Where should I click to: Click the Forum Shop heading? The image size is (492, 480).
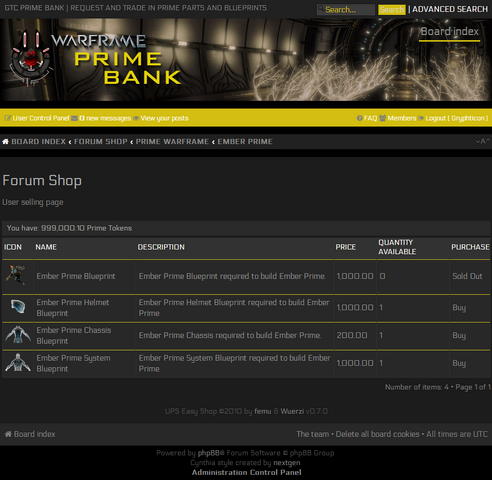coord(42,181)
